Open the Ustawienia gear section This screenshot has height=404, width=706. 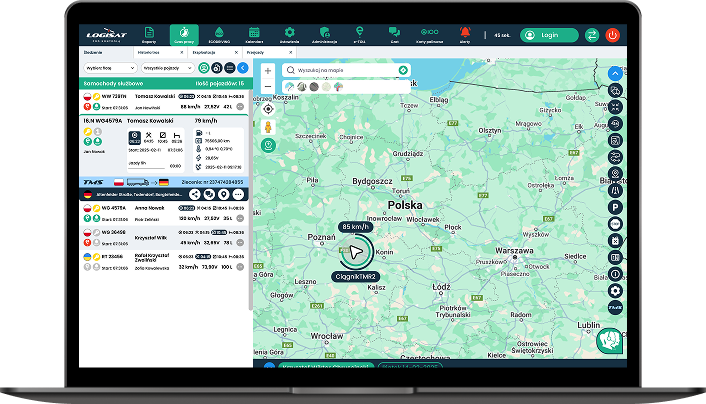(x=289, y=35)
